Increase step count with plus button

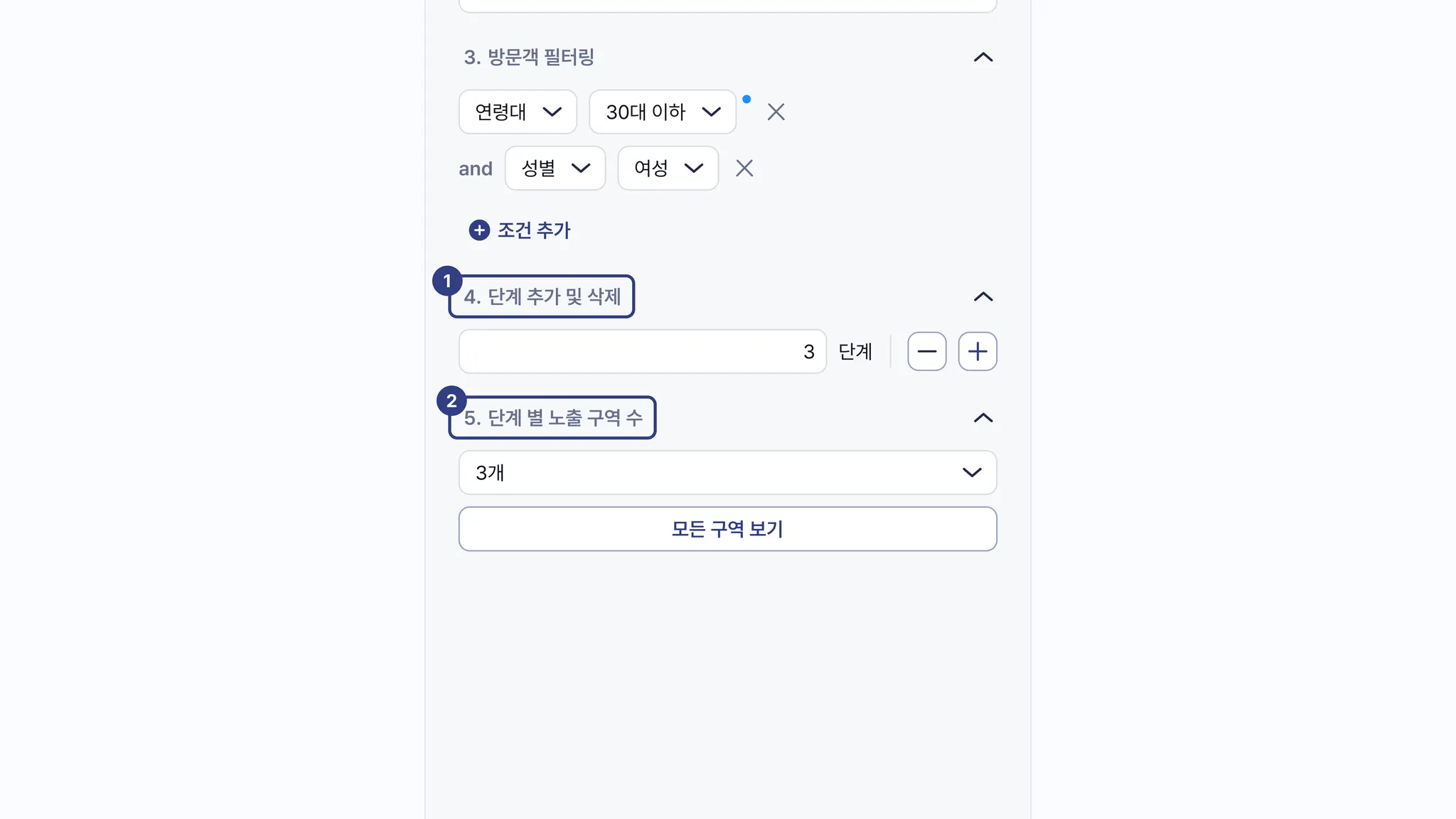pos(978,351)
